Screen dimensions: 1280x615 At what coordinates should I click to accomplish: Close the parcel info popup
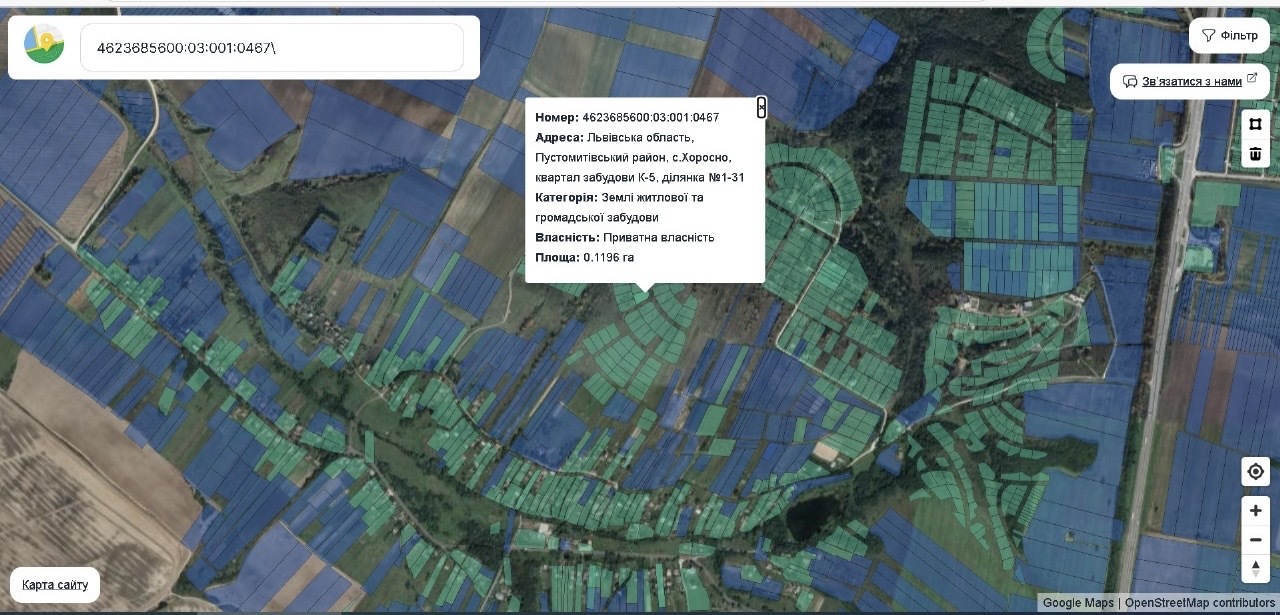click(x=761, y=107)
